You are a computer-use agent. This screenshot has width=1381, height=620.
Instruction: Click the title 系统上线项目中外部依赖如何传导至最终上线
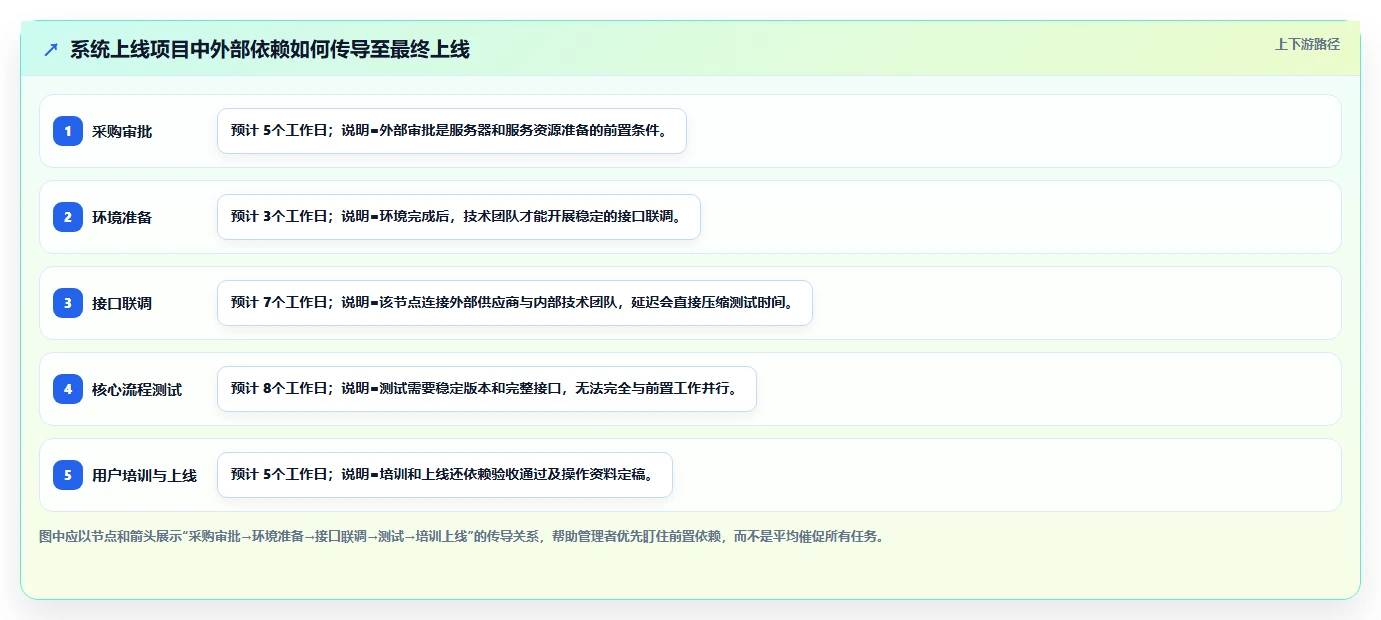270,49
